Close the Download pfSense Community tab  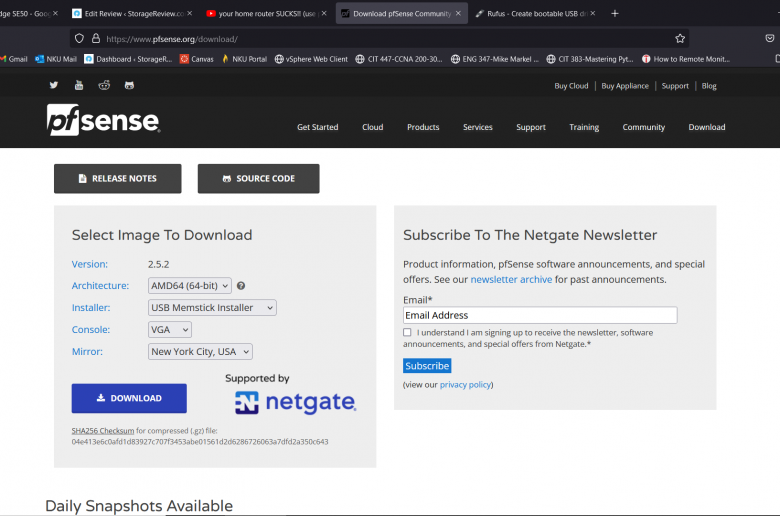(x=458, y=13)
